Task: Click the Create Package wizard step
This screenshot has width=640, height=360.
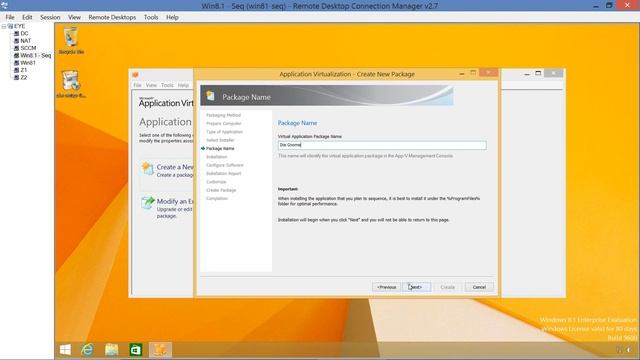Action: tap(221, 190)
